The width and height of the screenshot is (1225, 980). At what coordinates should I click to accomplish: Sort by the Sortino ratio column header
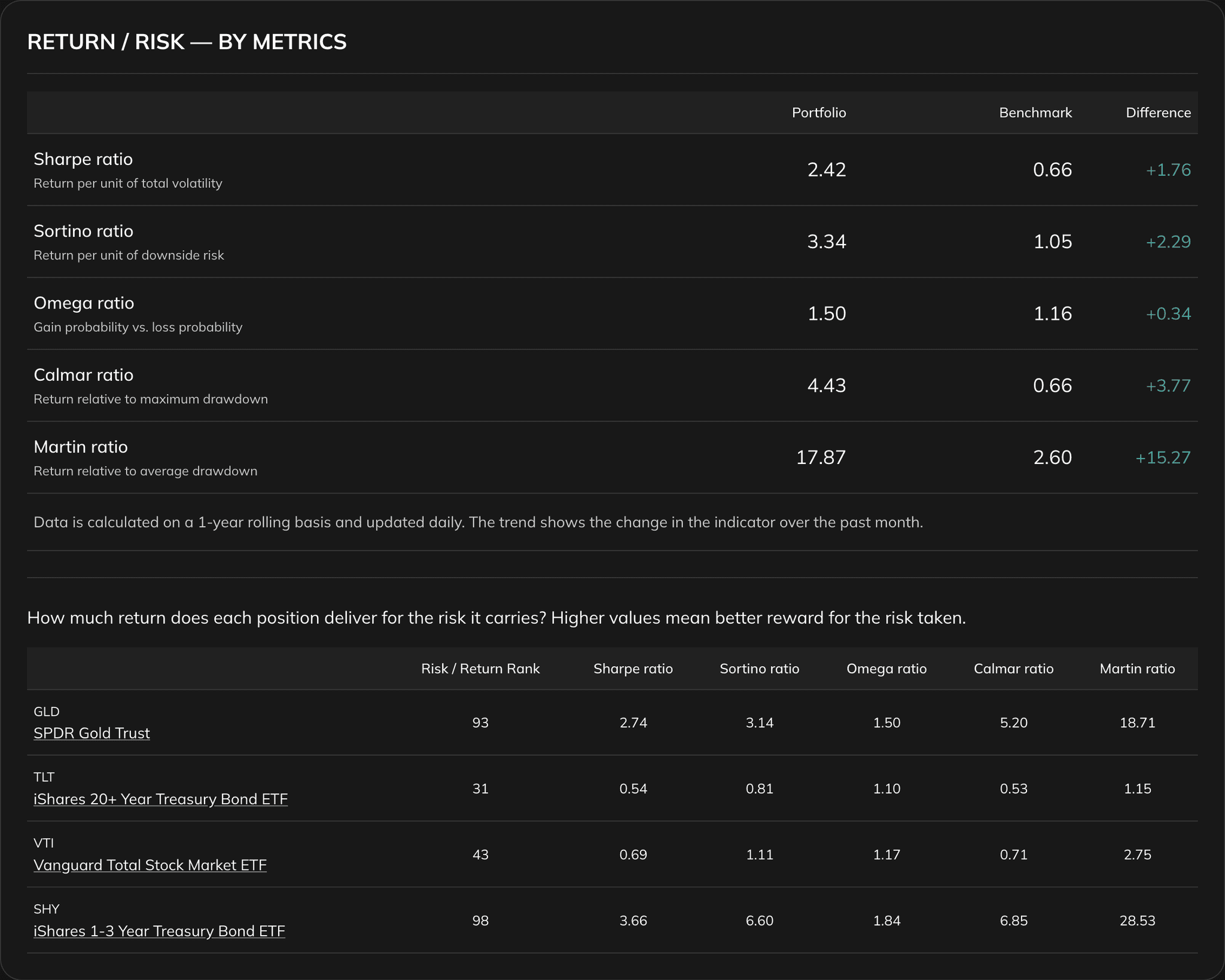758,668
